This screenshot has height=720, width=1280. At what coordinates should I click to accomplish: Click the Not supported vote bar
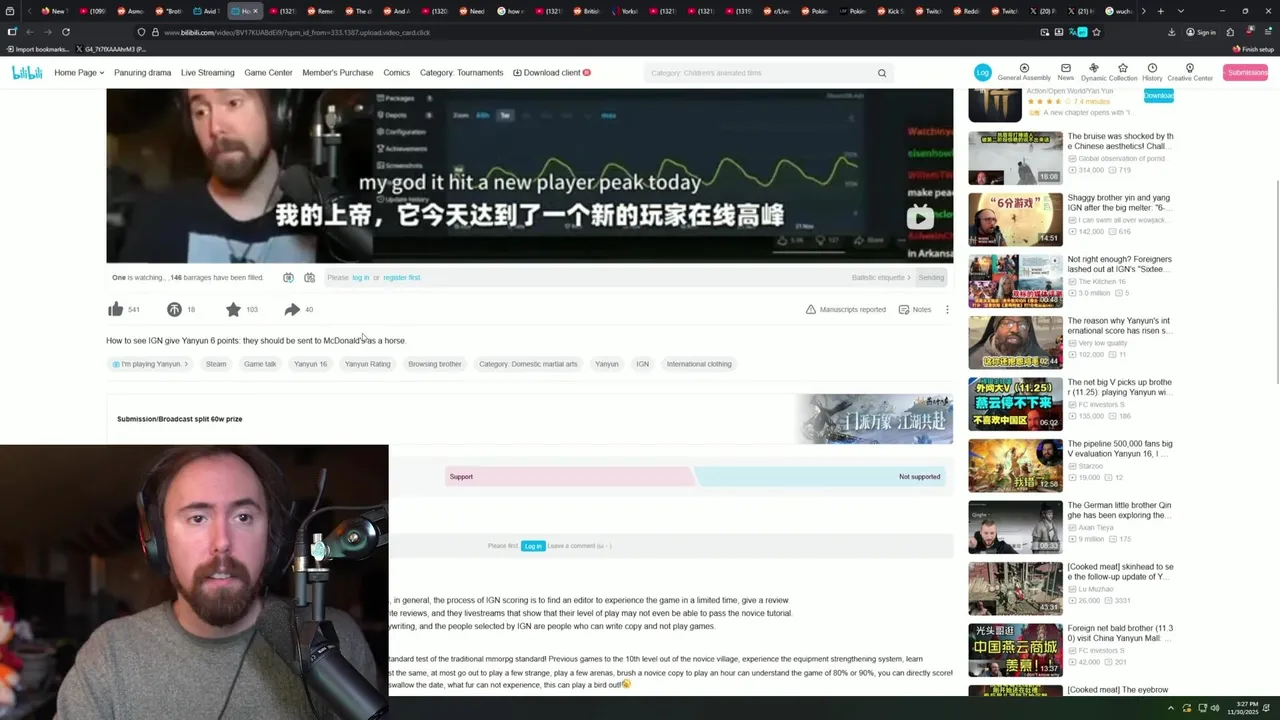pos(822,476)
